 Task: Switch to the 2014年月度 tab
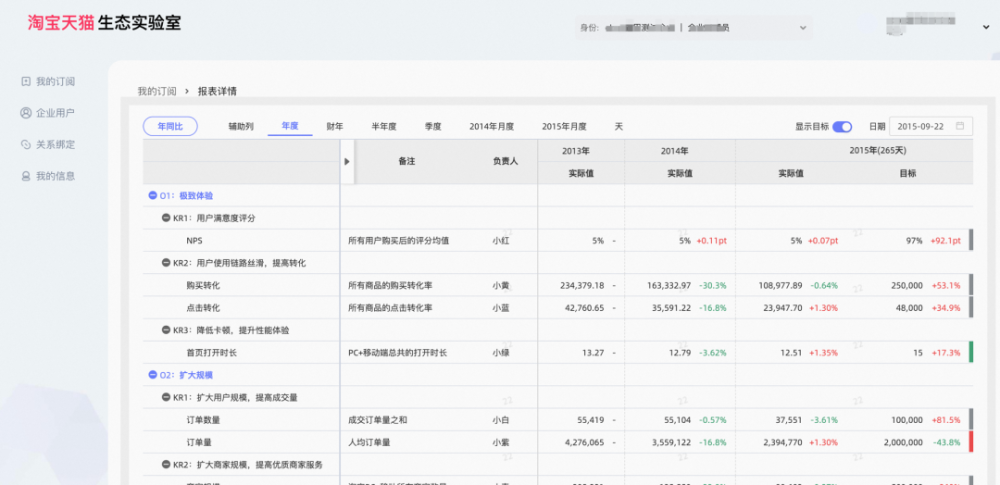click(492, 126)
